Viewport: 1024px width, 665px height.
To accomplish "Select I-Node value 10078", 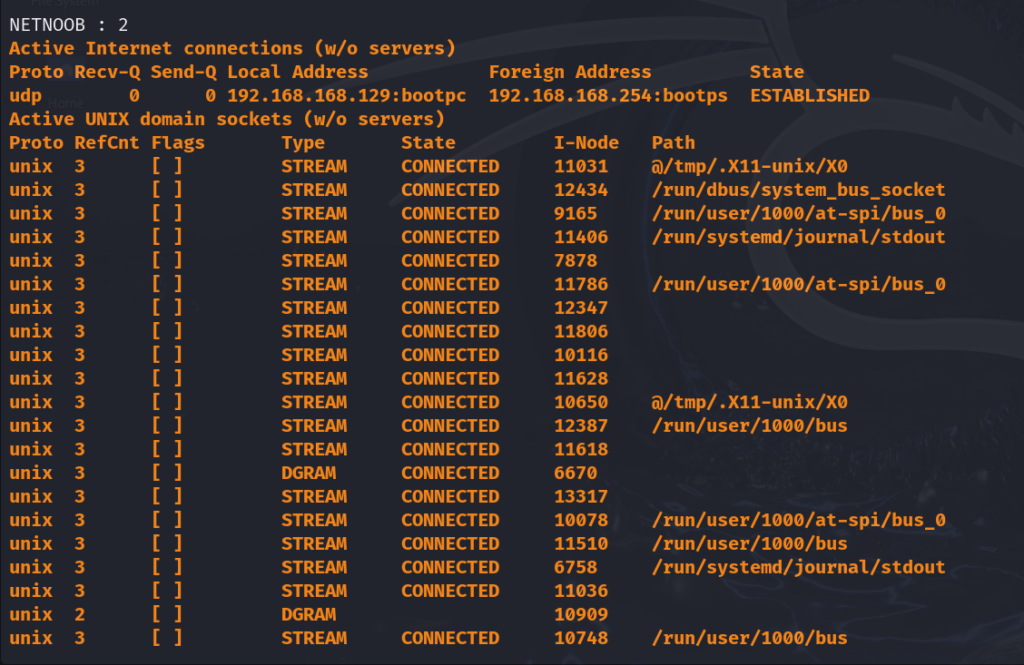I will pos(581,519).
